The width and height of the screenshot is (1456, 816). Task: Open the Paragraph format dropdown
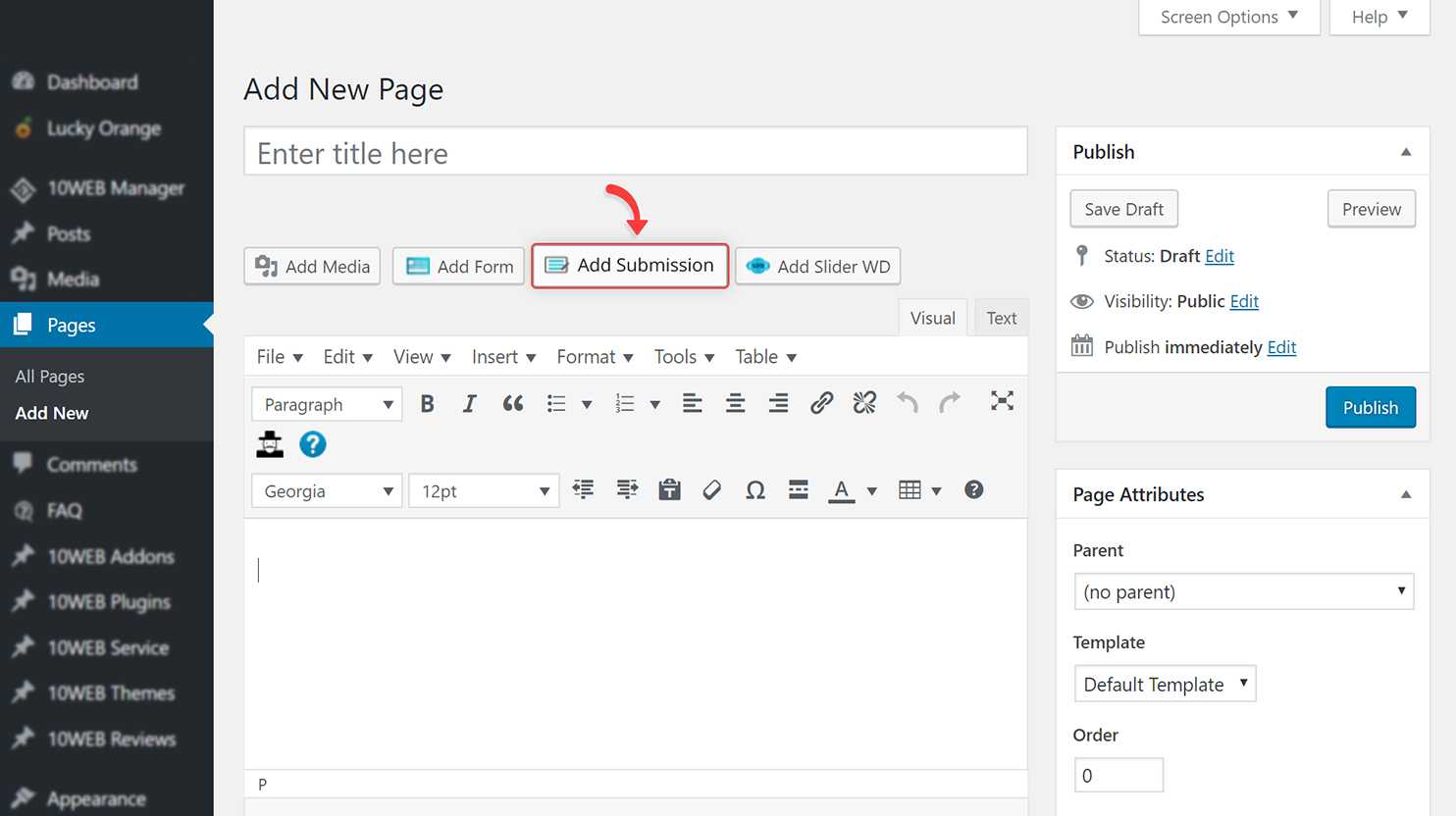pos(327,404)
